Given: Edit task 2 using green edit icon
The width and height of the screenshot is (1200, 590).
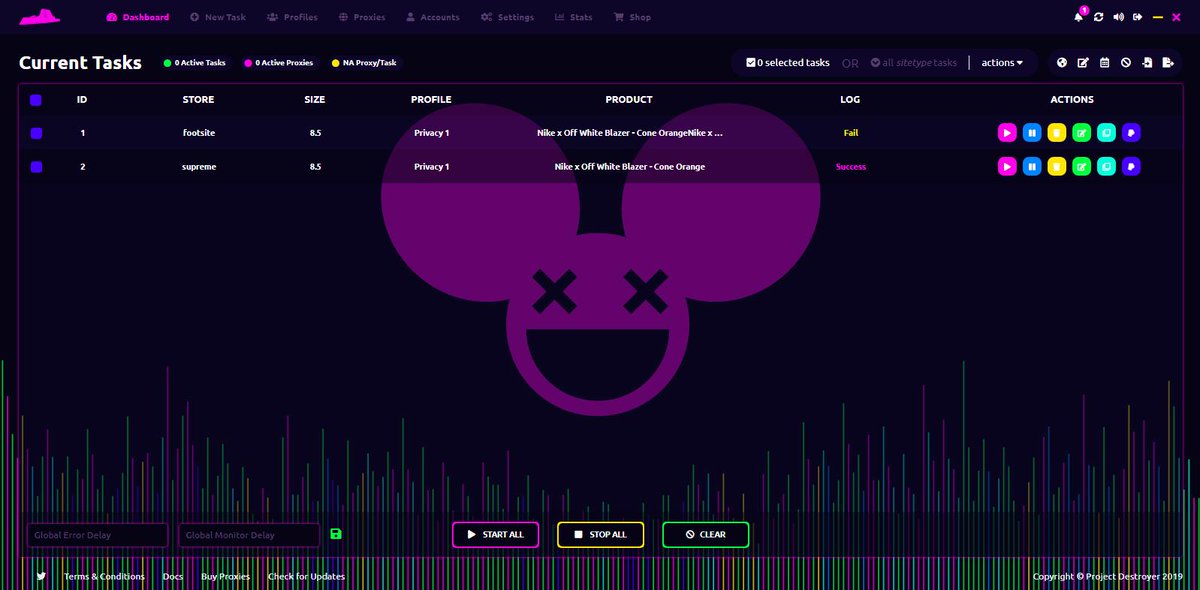Looking at the screenshot, I should 1081,166.
